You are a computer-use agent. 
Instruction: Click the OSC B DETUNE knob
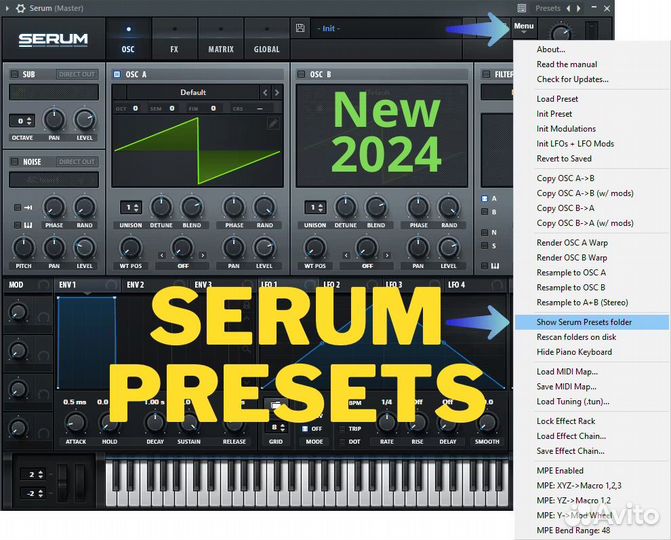345,207
